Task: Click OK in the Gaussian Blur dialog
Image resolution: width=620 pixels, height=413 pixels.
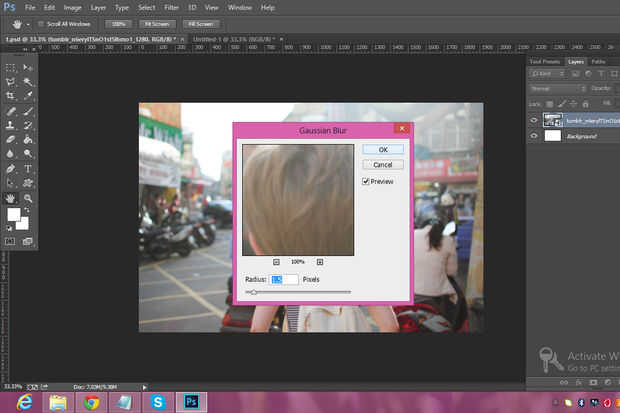Action: coord(382,149)
